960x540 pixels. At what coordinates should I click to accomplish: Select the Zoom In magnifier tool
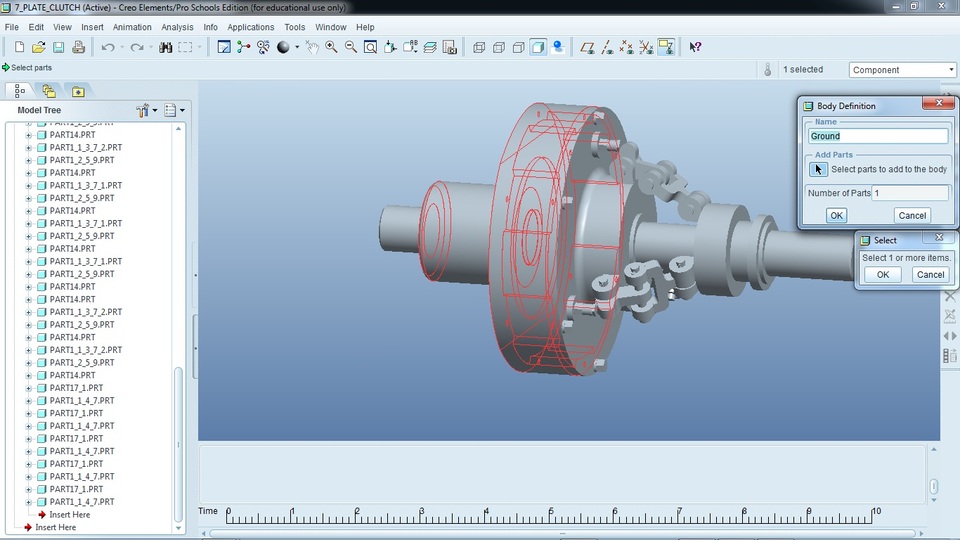331,47
